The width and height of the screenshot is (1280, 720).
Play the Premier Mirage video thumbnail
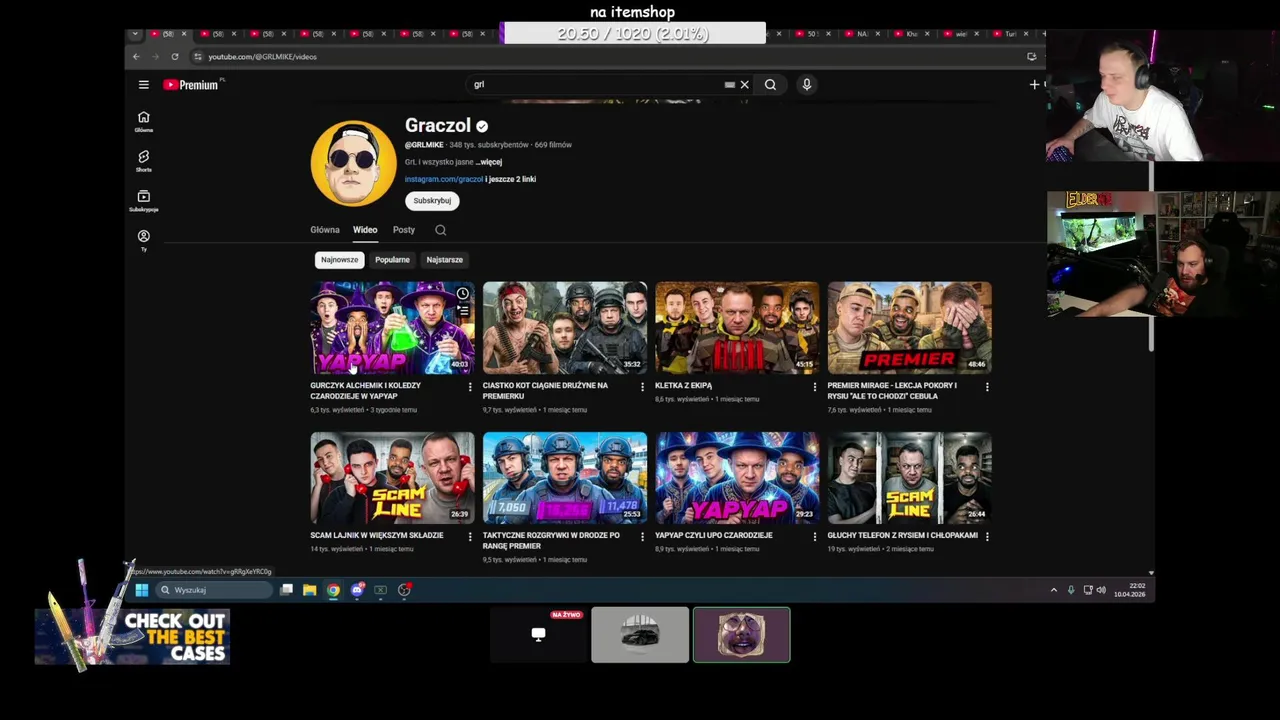910,328
